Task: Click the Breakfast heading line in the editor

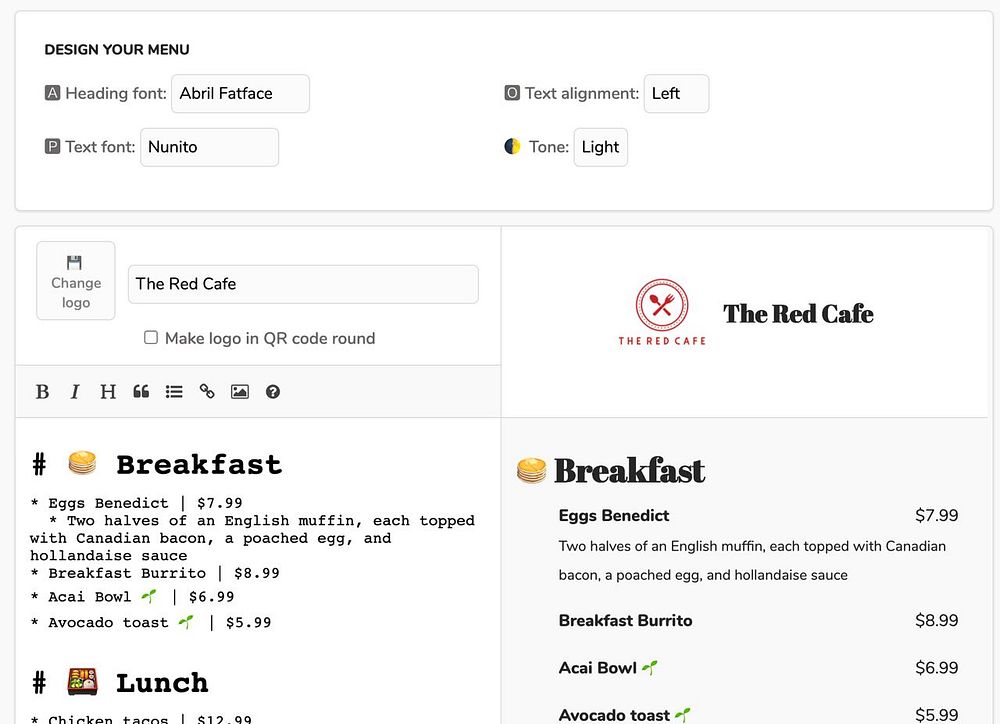Action: pyautogui.click(x=157, y=464)
